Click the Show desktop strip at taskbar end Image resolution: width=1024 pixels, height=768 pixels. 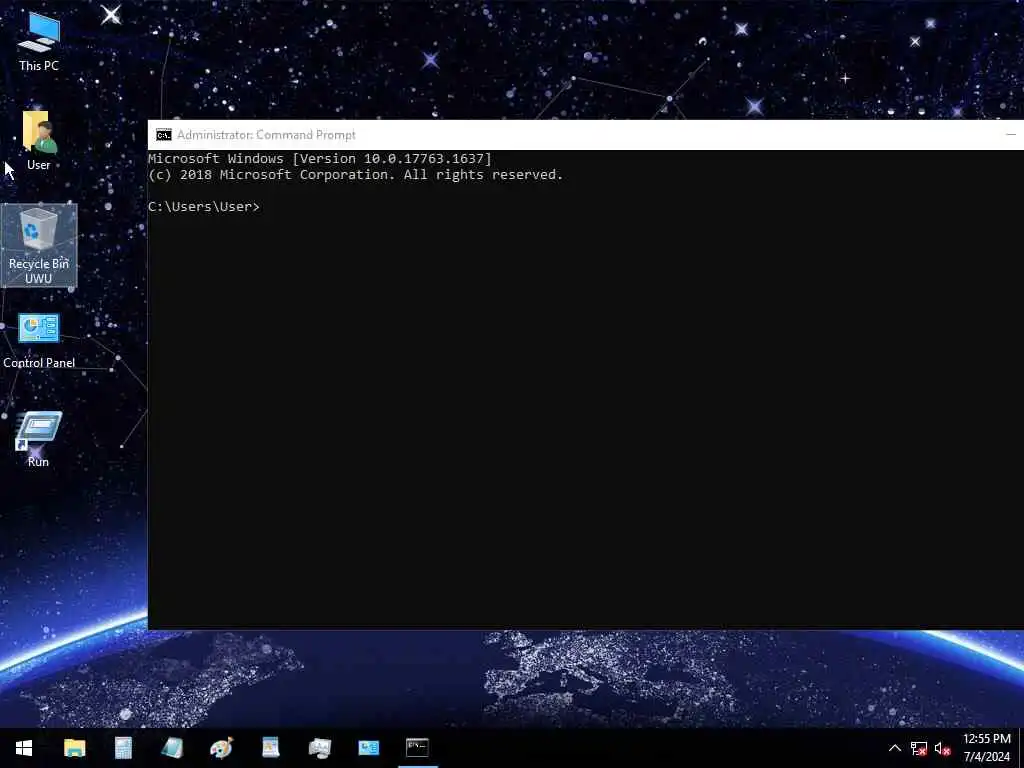1021,748
